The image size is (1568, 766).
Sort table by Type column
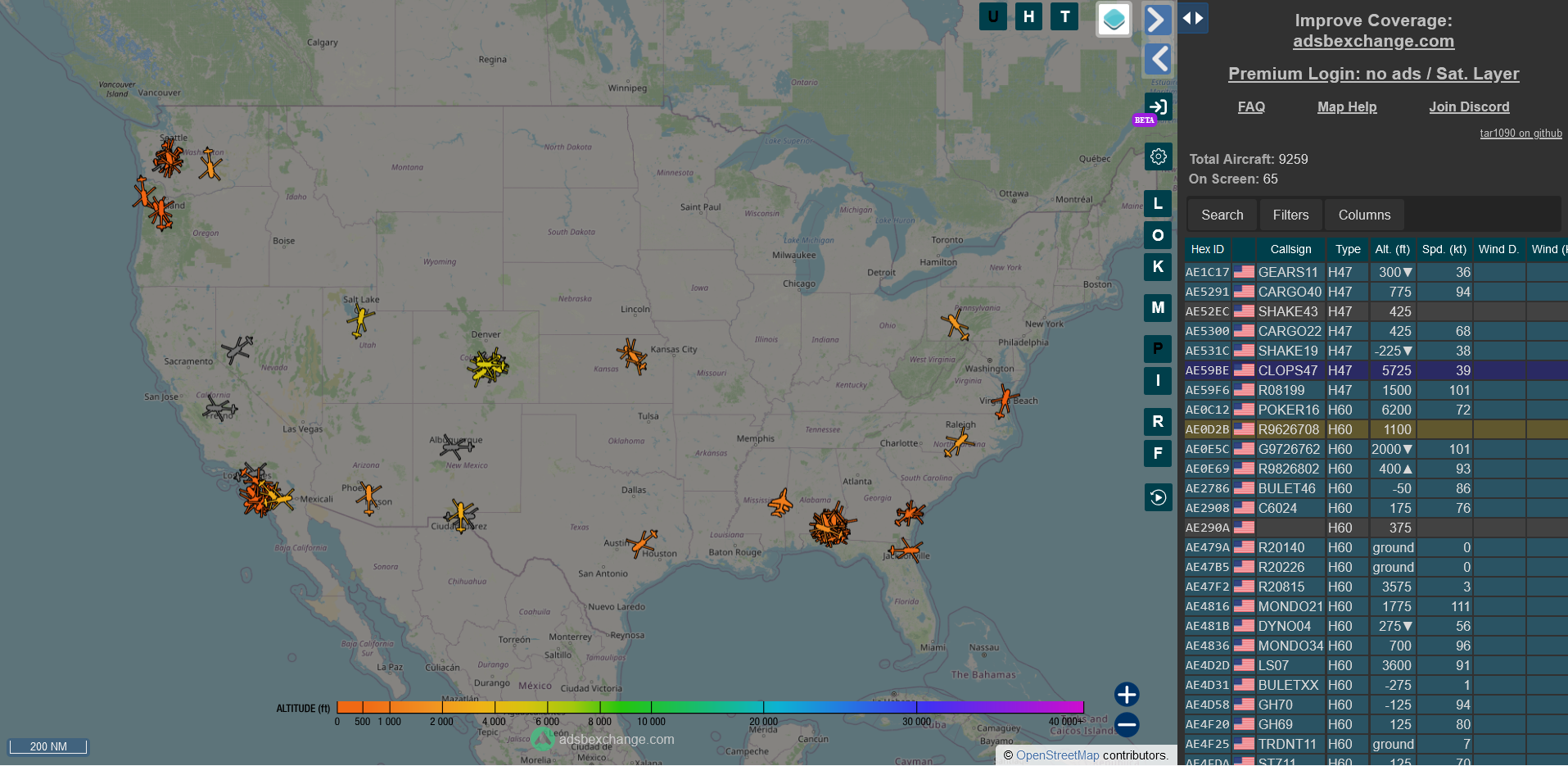click(x=1348, y=249)
